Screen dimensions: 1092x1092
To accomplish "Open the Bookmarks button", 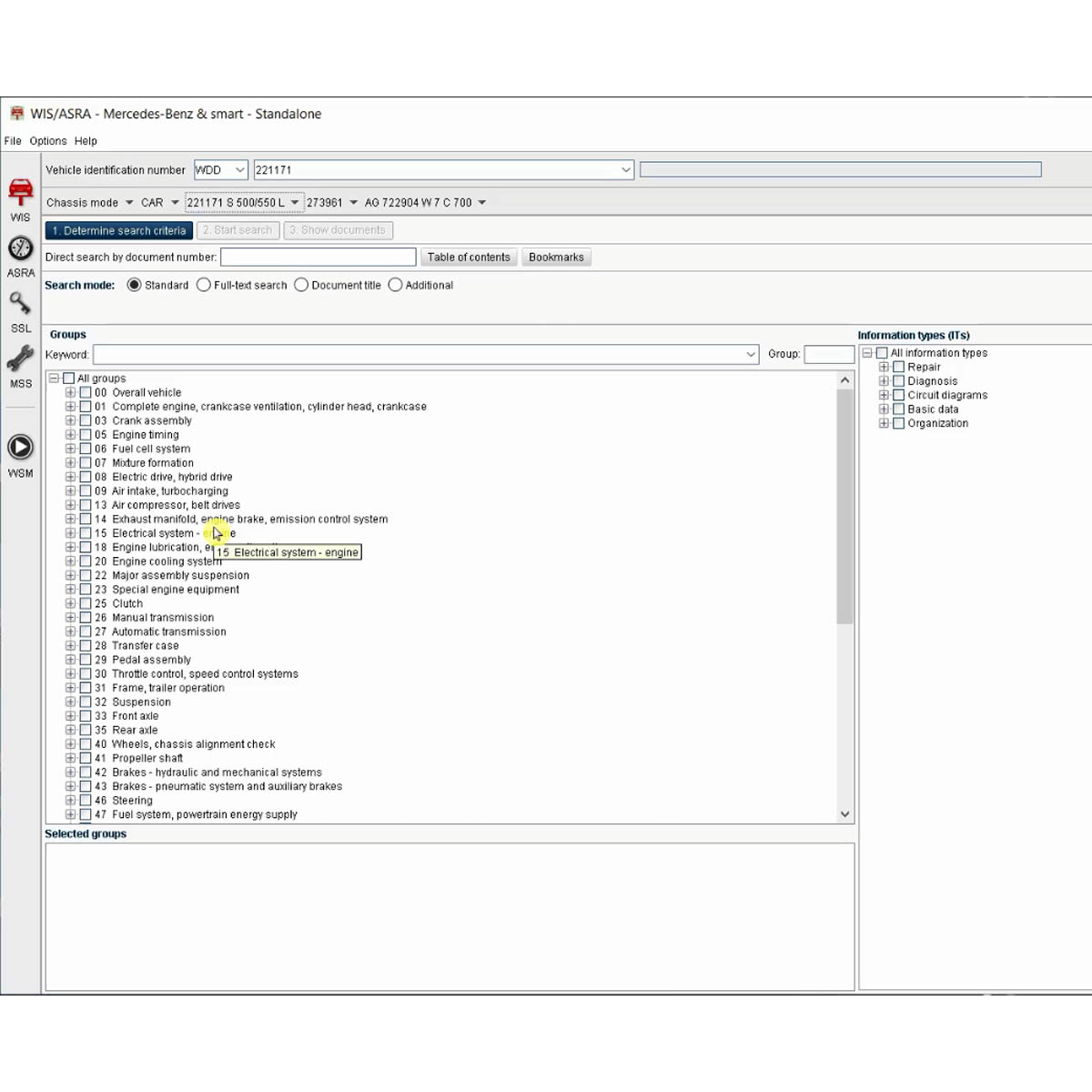I will (x=556, y=258).
